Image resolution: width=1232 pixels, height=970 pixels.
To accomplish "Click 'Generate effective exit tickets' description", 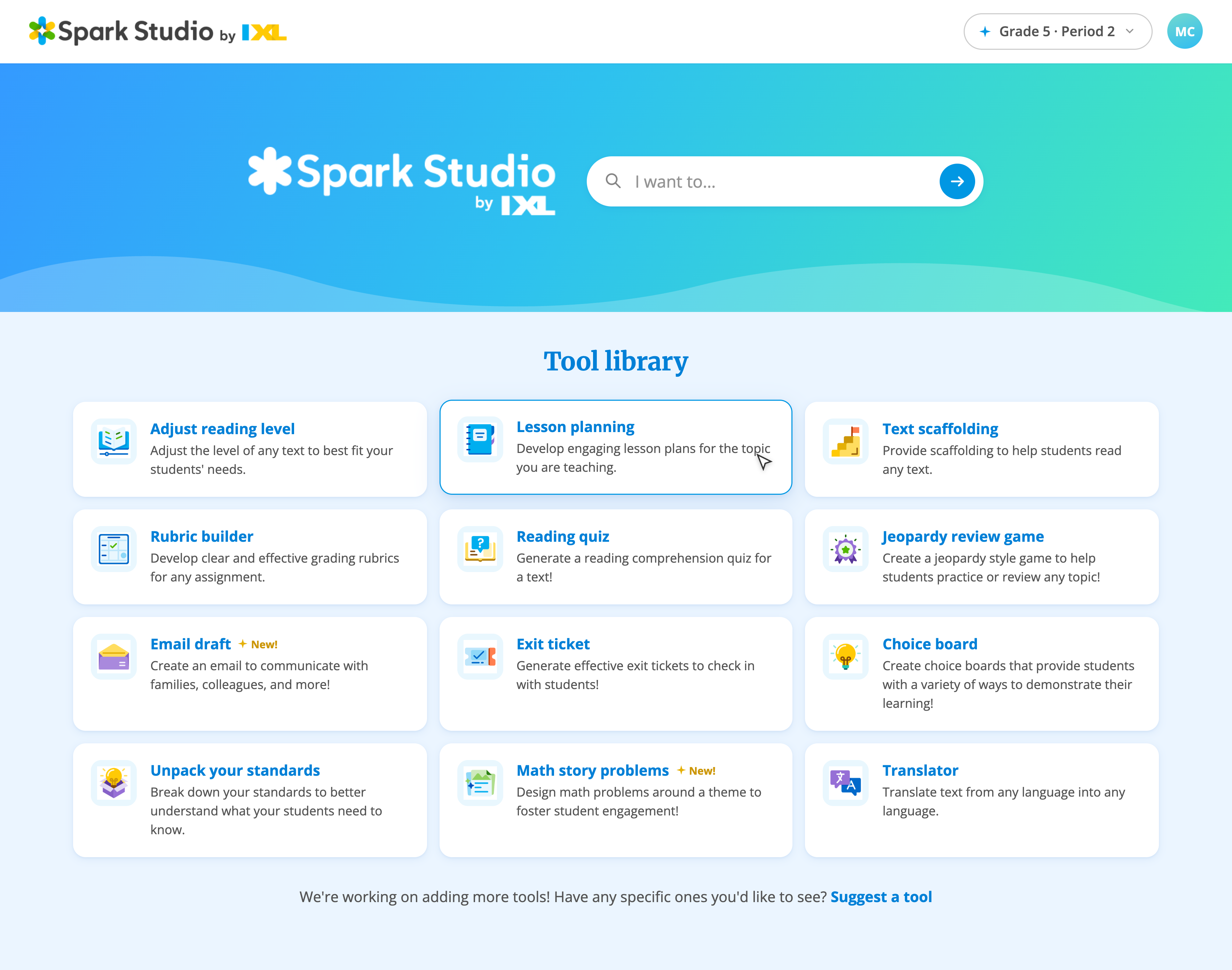I will [x=635, y=675].
